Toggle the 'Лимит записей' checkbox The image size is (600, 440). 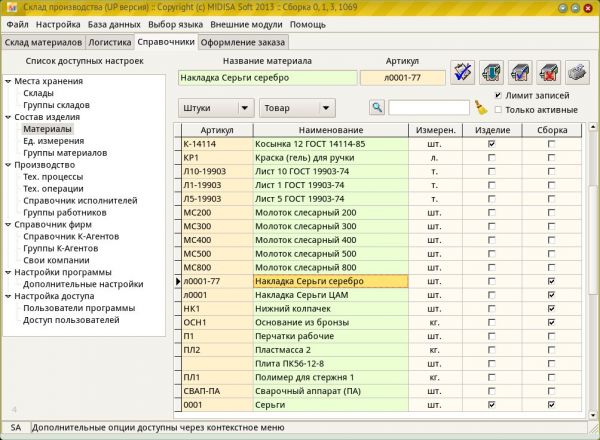tap(499, 96)
